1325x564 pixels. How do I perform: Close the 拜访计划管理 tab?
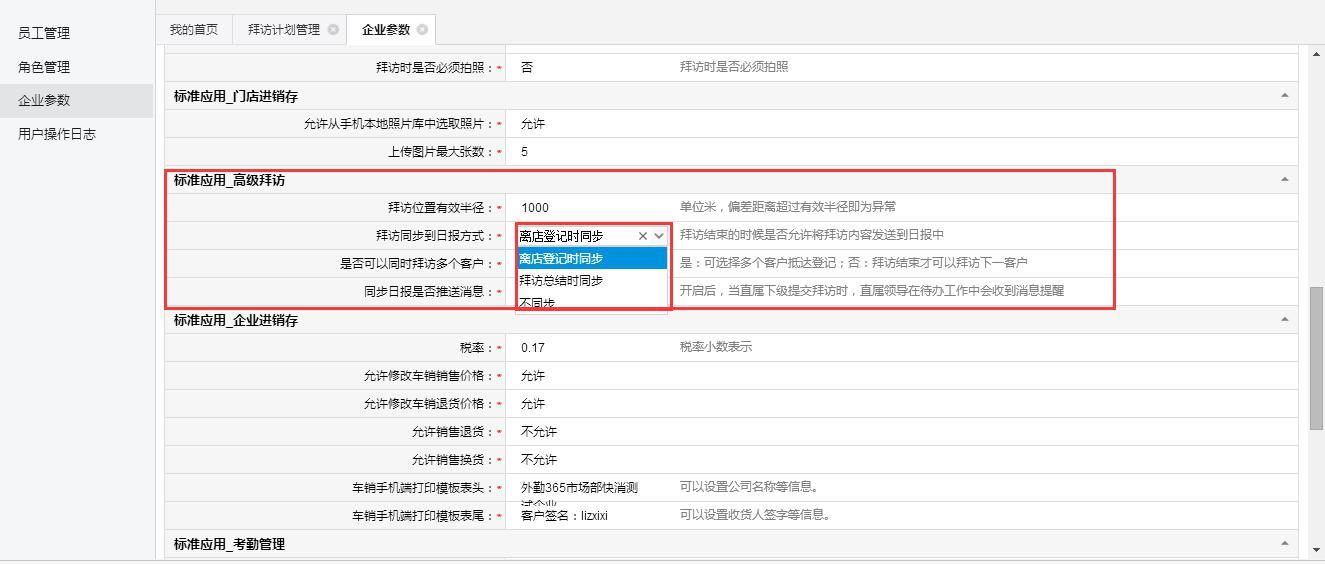pos(333,30)
